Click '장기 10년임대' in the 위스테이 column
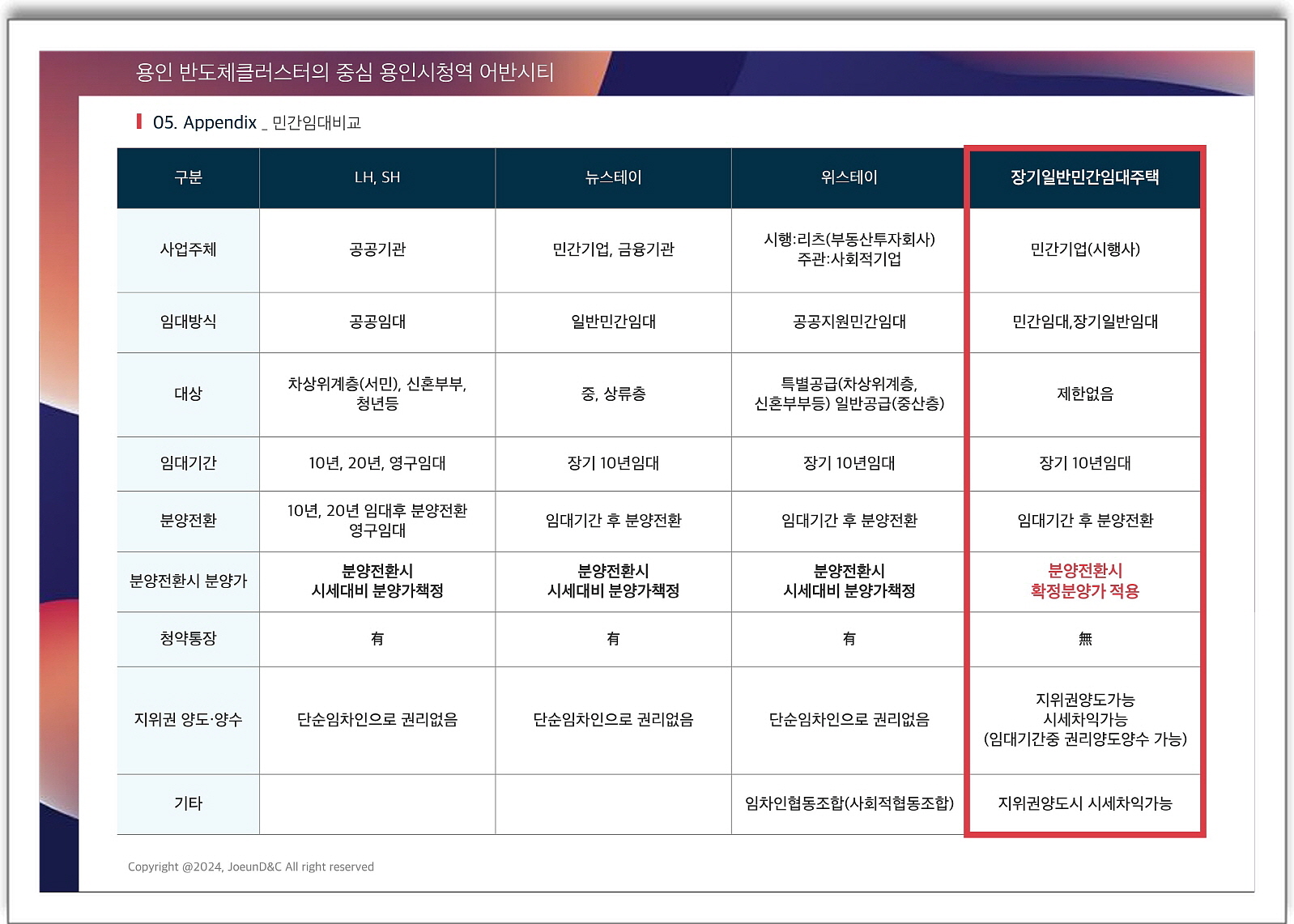The image size is (1294, 924). pyautogui.click(x=849, y=463)
